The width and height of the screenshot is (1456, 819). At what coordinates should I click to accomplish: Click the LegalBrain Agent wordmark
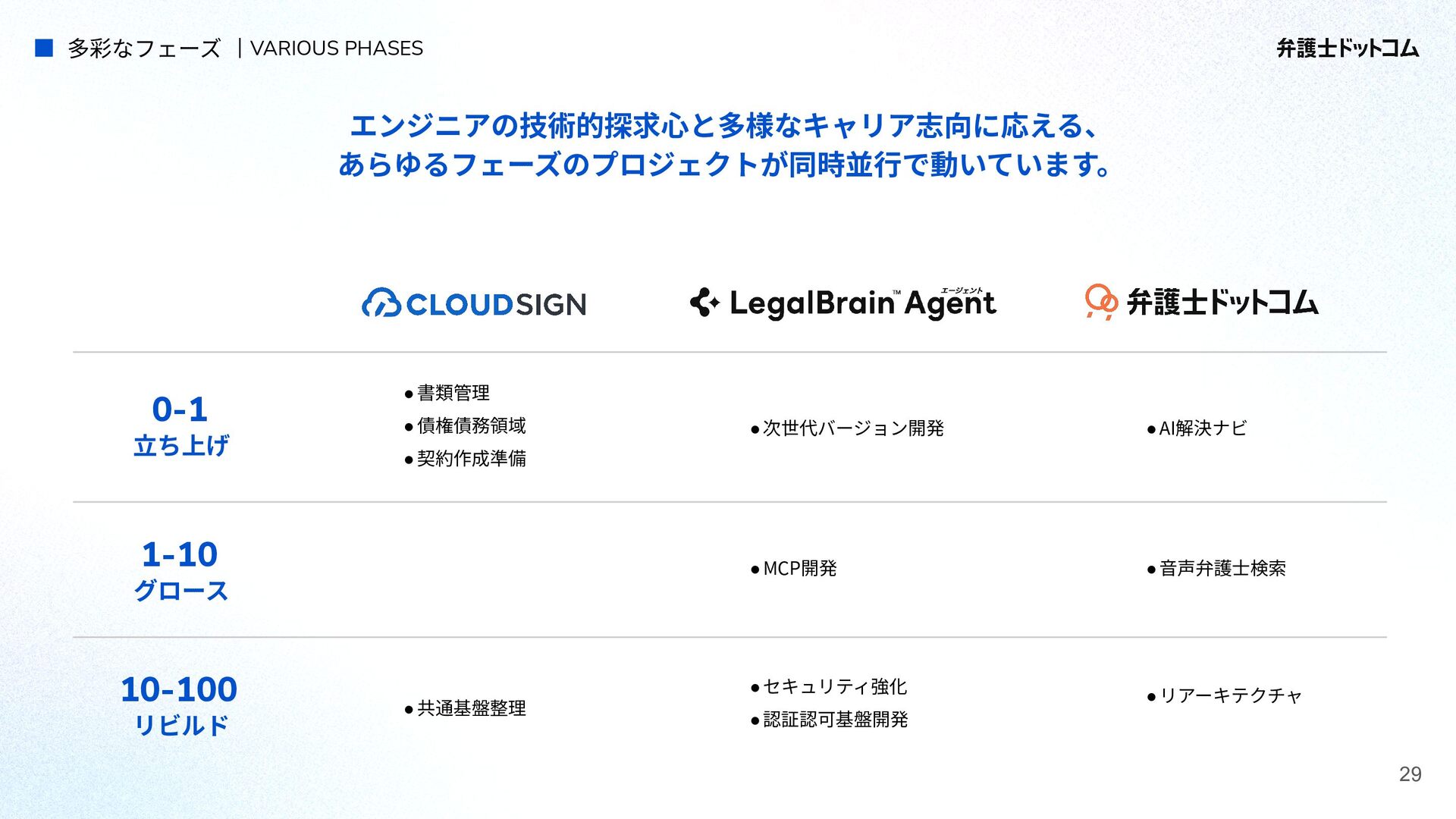(x=862, y=303)
